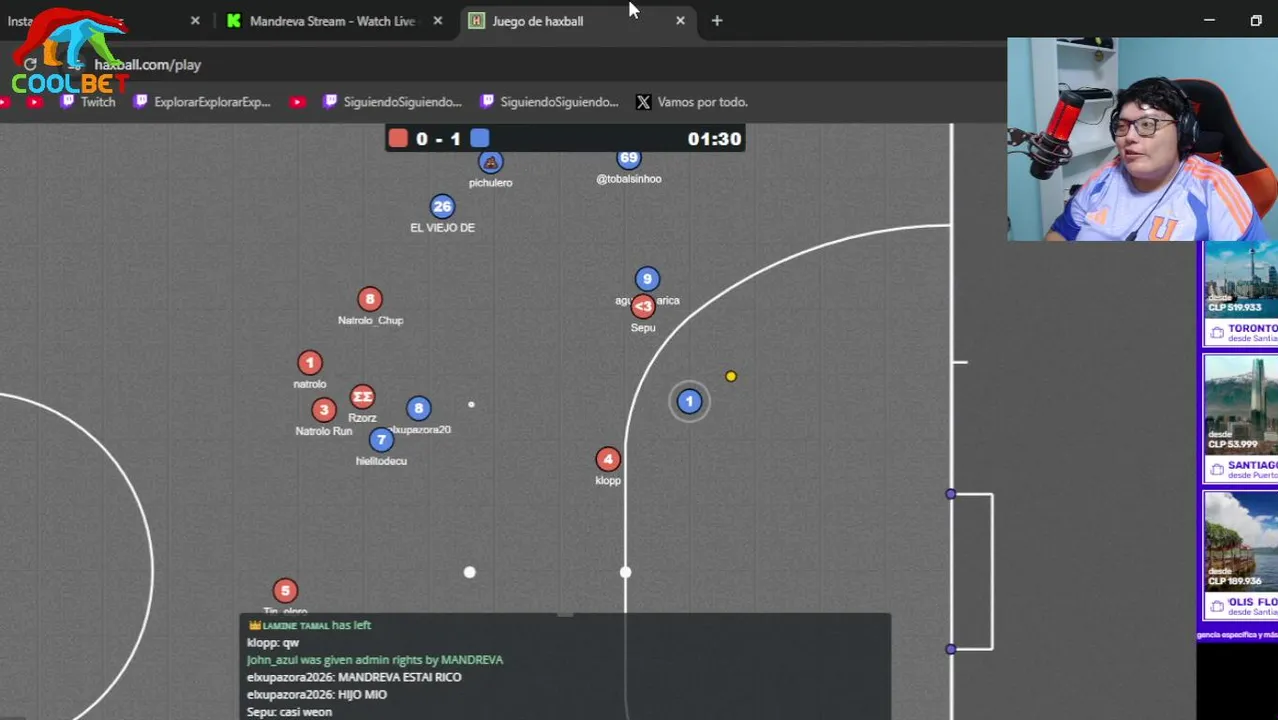
Task: Click the penalty arc white marker dot
Action: 625,572
